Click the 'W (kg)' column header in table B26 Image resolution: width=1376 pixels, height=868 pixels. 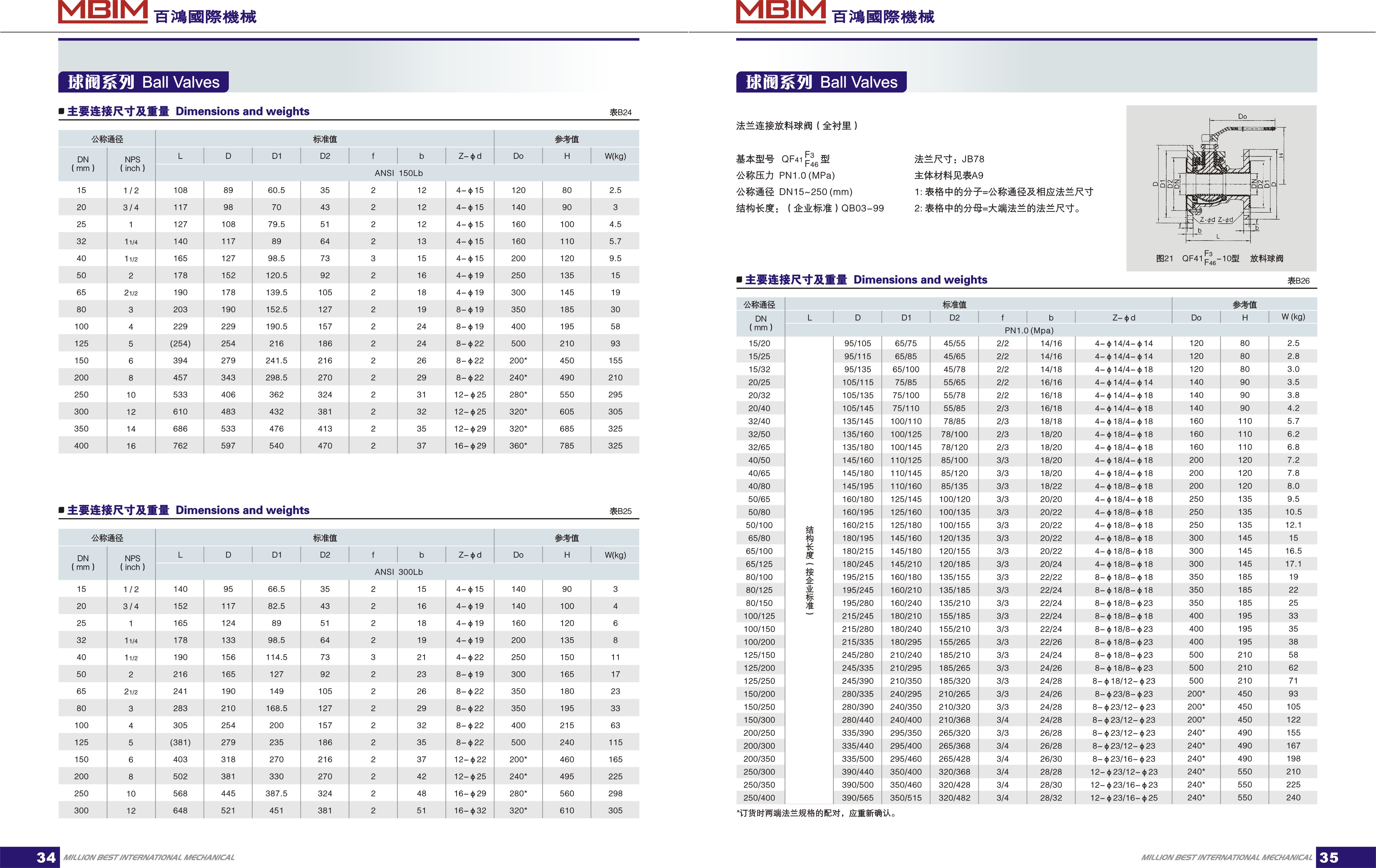point(1293,317)
